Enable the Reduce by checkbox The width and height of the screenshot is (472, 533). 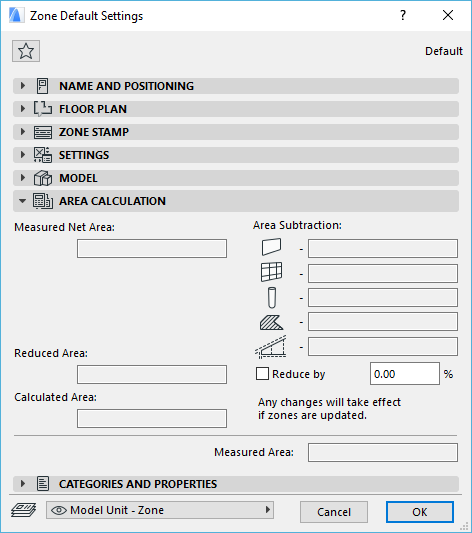[262, 374]
